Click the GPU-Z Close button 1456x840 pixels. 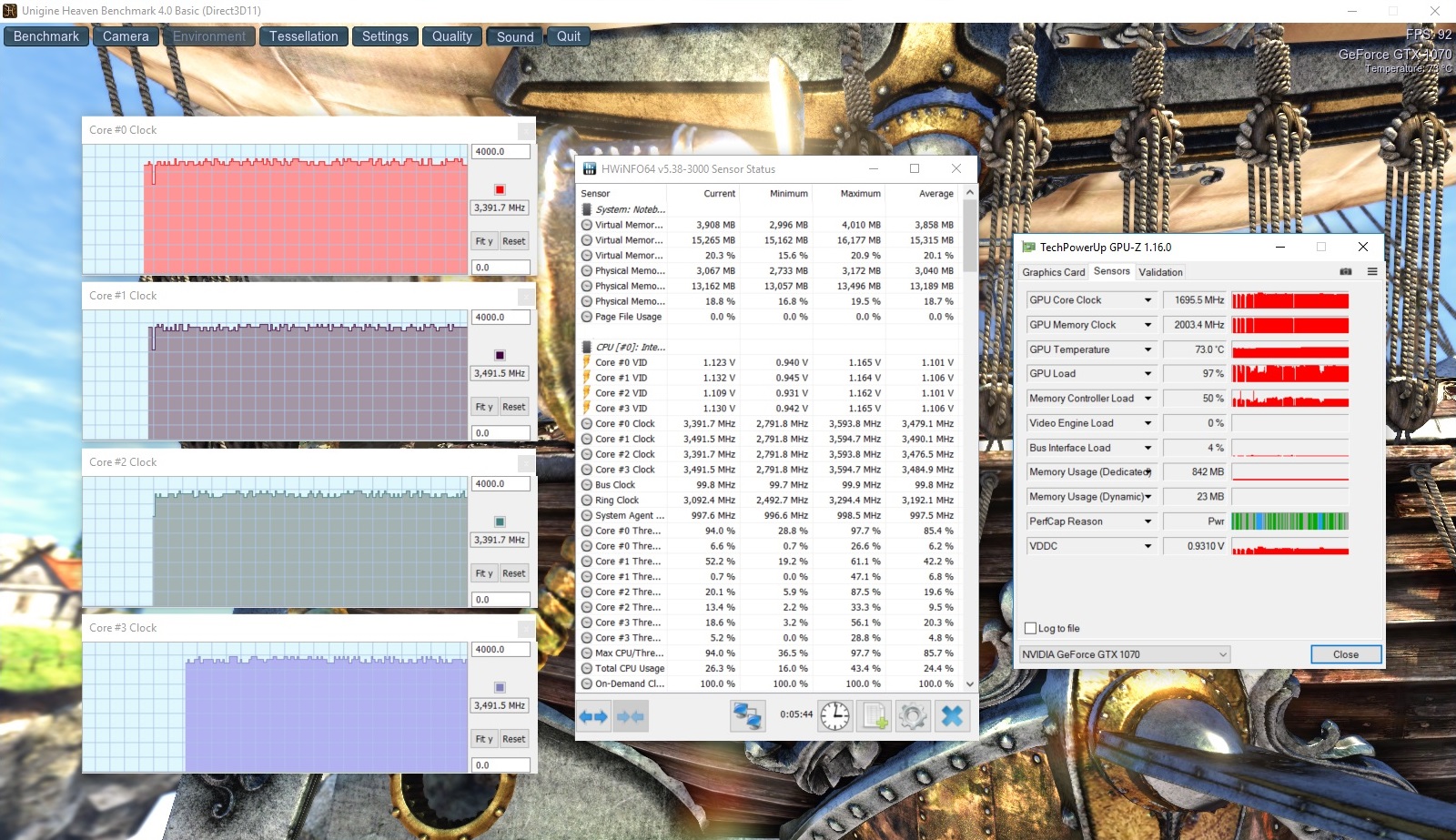(1346, 654)
